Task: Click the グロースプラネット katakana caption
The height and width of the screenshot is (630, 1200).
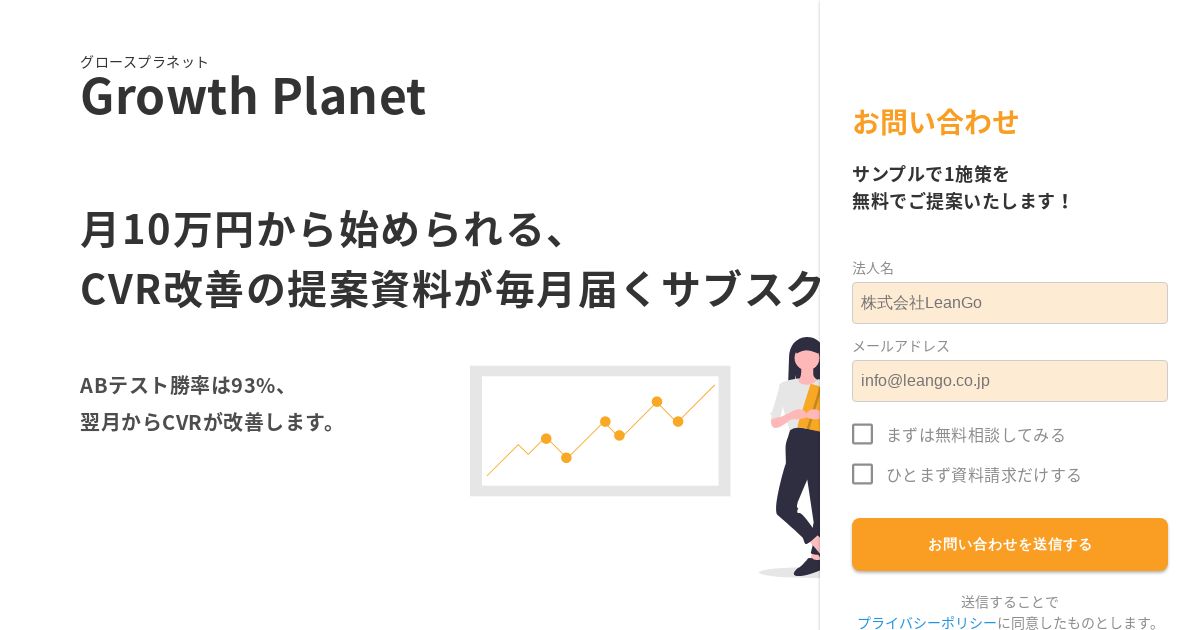Action: (x=144, y=62)
